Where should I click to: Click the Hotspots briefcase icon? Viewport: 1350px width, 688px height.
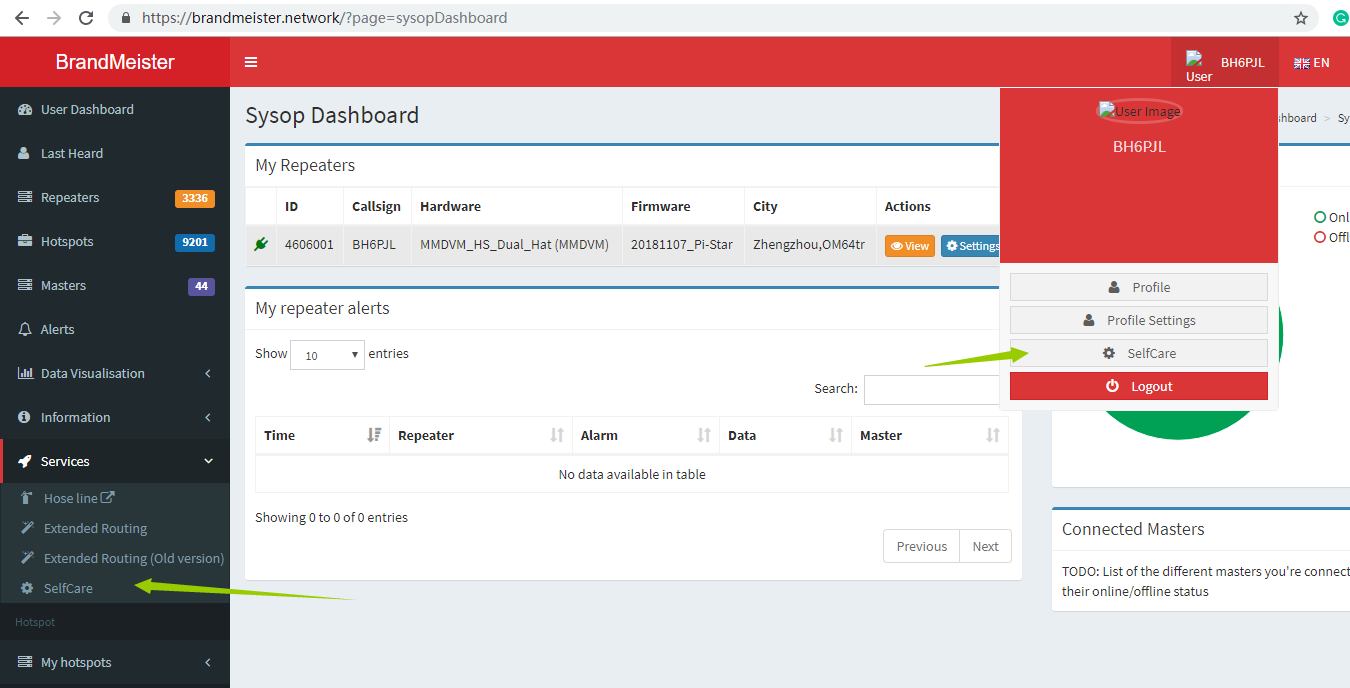click(25, 242)
